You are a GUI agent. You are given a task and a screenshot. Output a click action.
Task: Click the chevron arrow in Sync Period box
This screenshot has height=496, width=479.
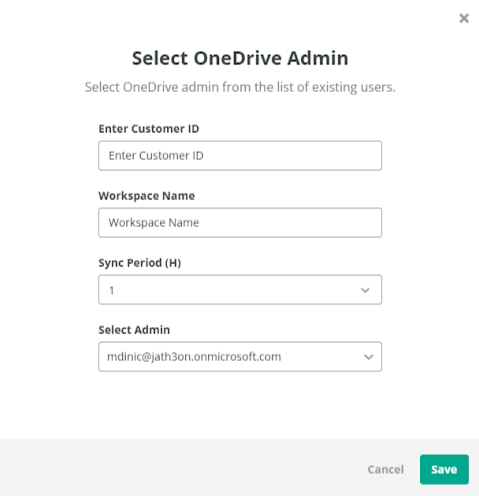pos(365,290)
